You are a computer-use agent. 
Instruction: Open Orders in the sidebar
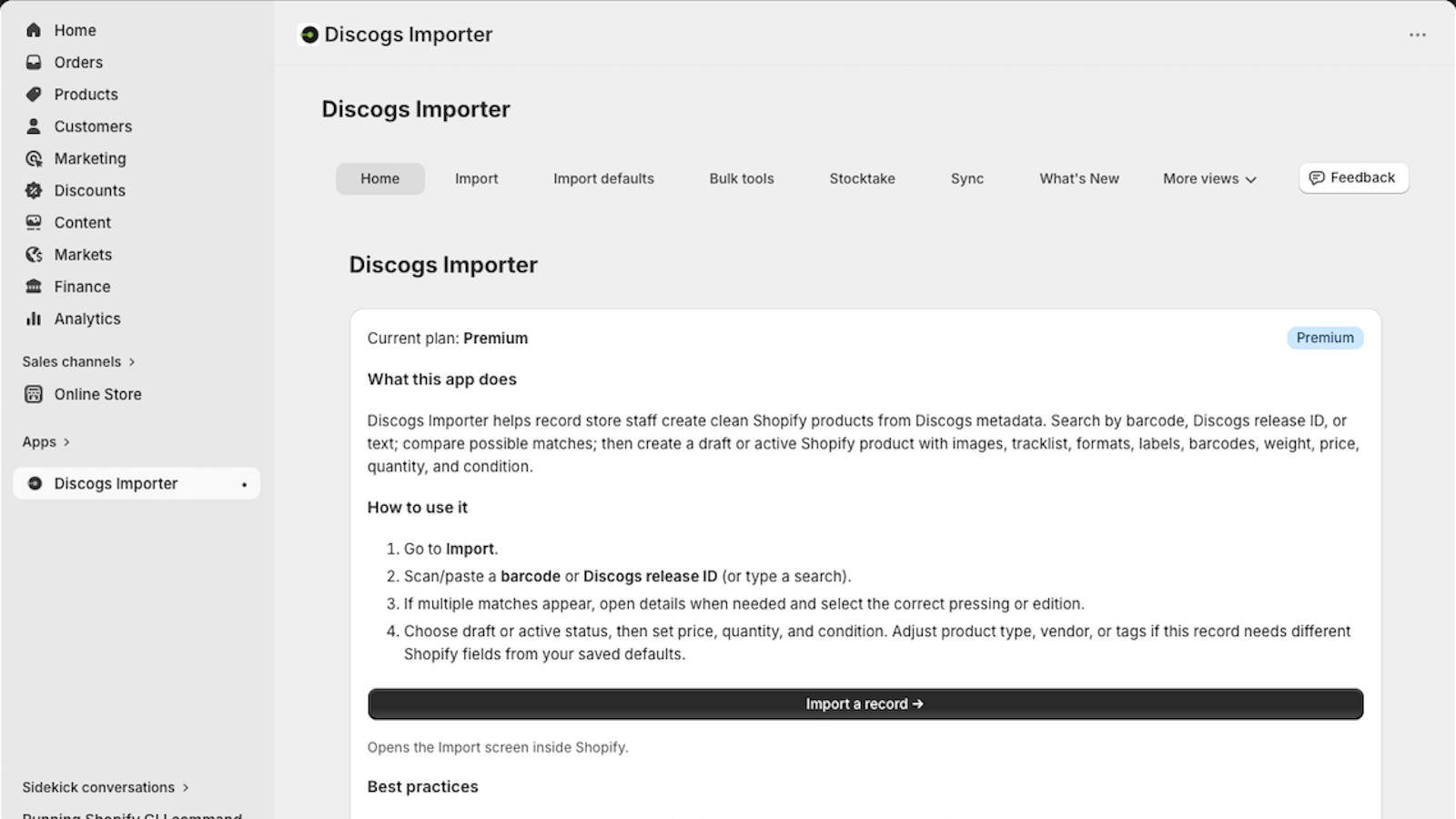[x=78, y=62]
